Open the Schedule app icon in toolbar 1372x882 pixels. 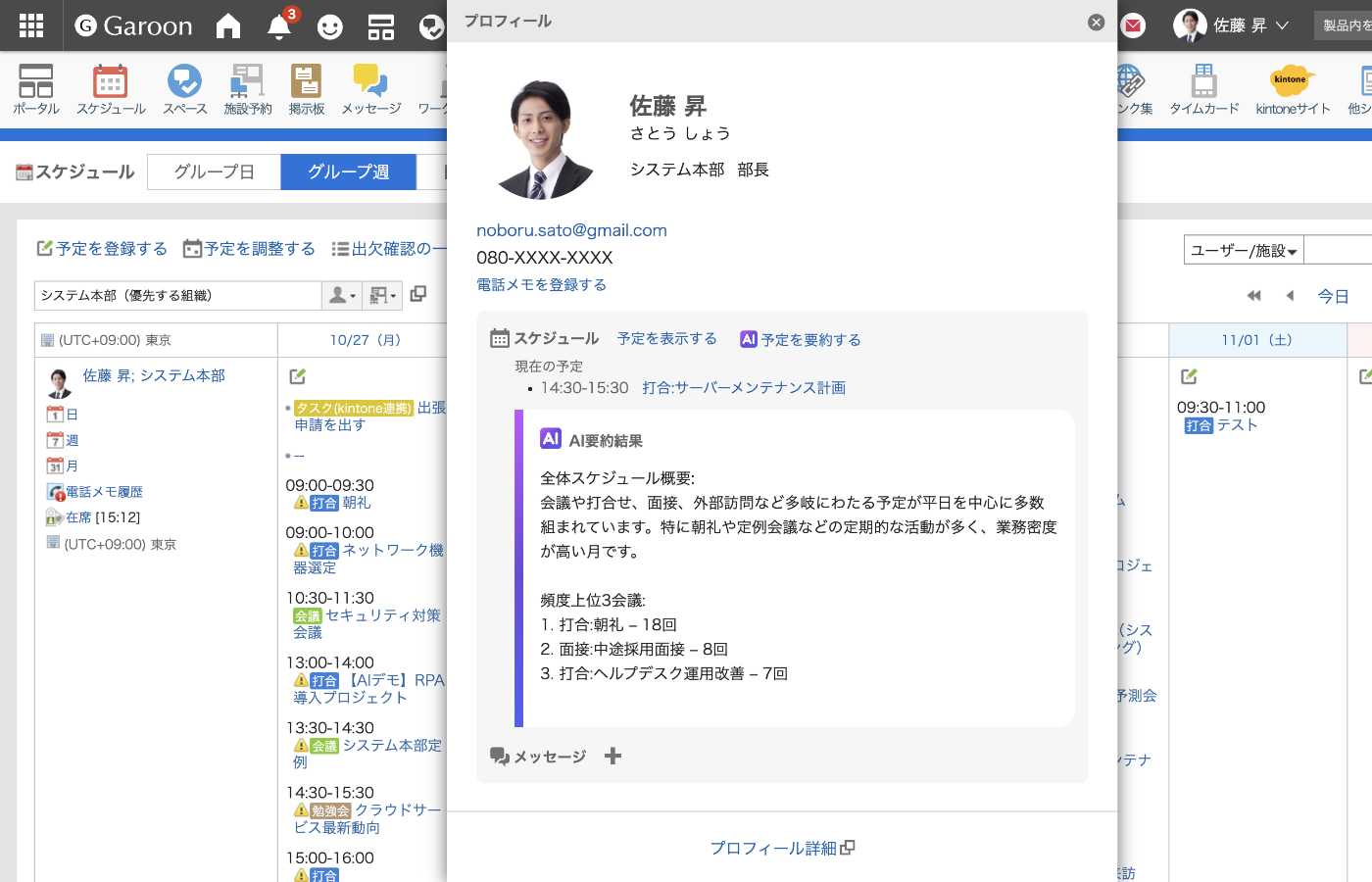(111, 89)
